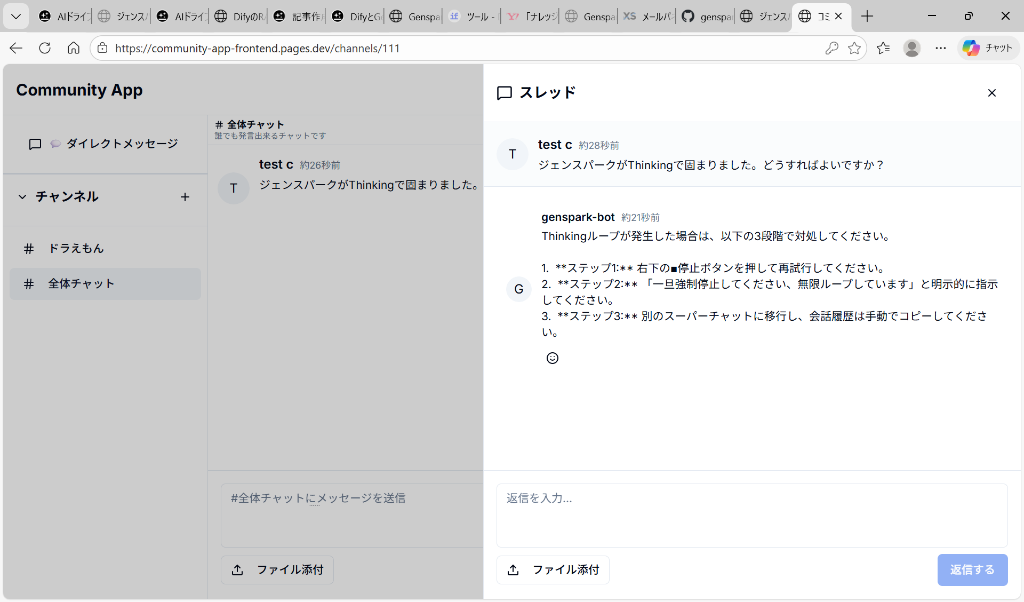Open the browser tab list chevron
This screenshot has width=1024, height=602.
(15, 15)
